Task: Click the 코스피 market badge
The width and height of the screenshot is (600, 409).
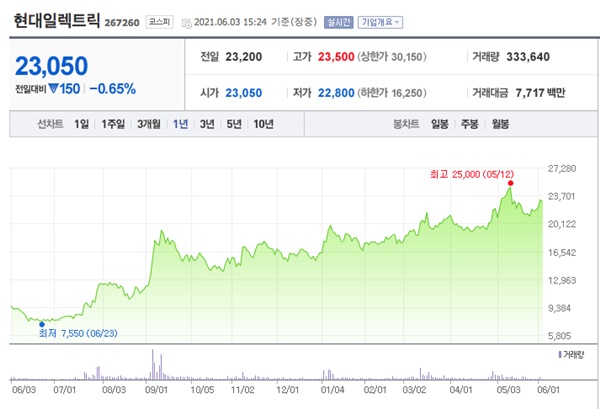Action: 159,22
